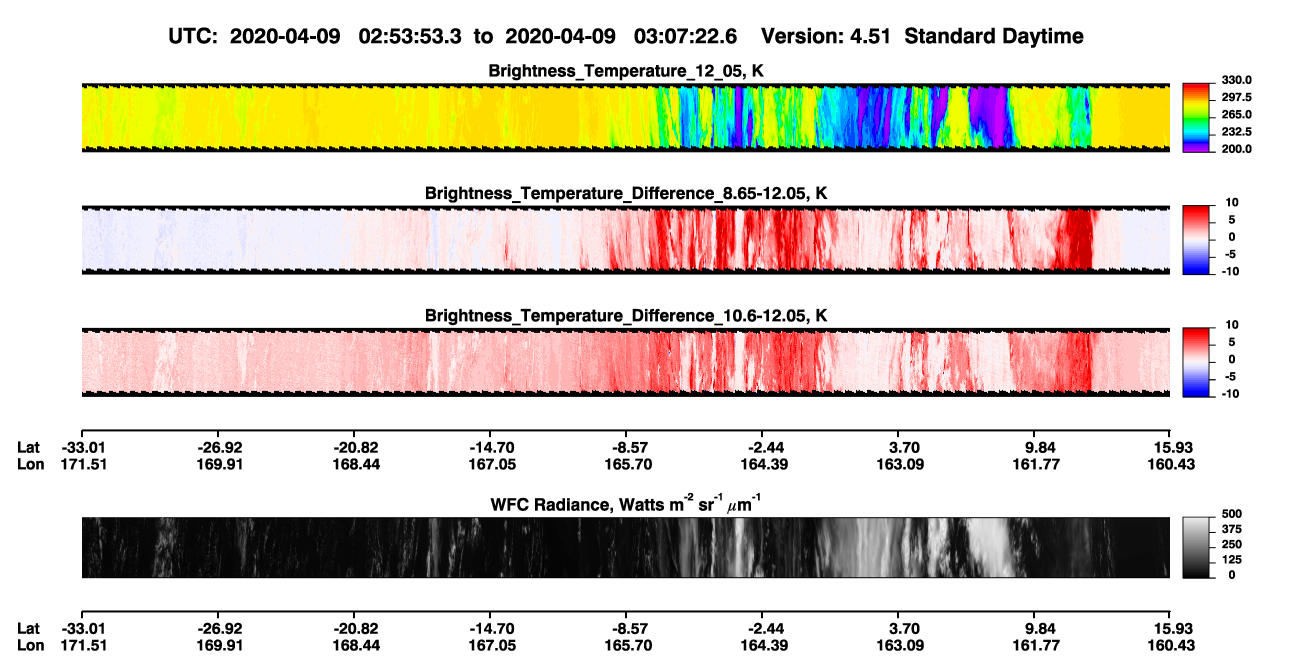This screenshot has height=667, width=1300.
Task: Select the 8.65-12.05 difference image strip
Action: 625,240
